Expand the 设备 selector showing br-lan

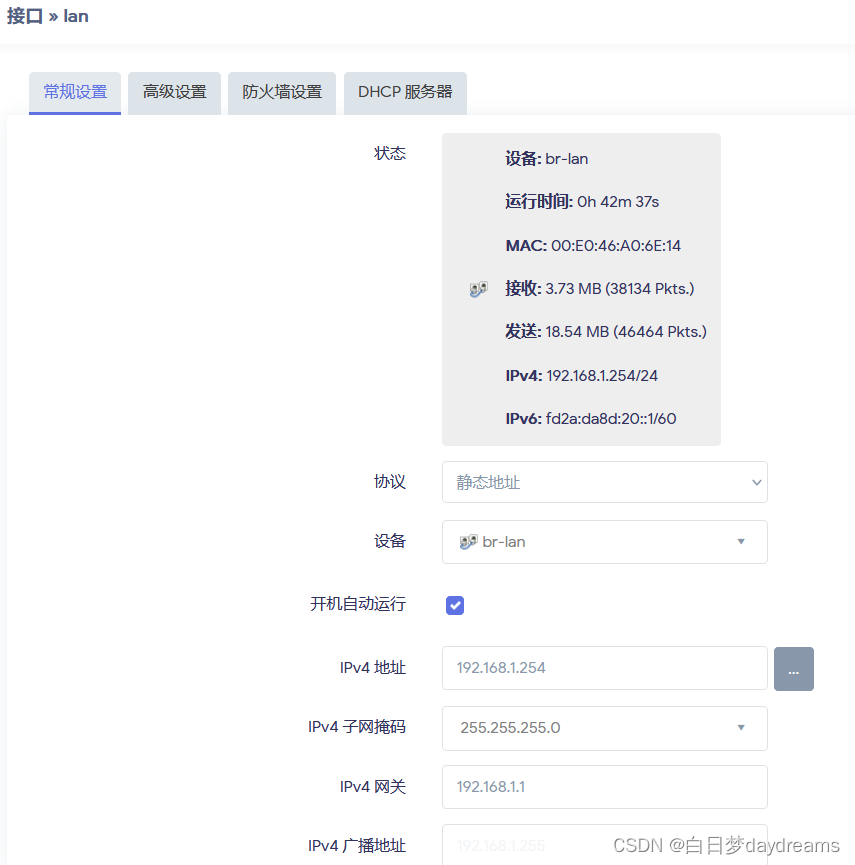604,541
